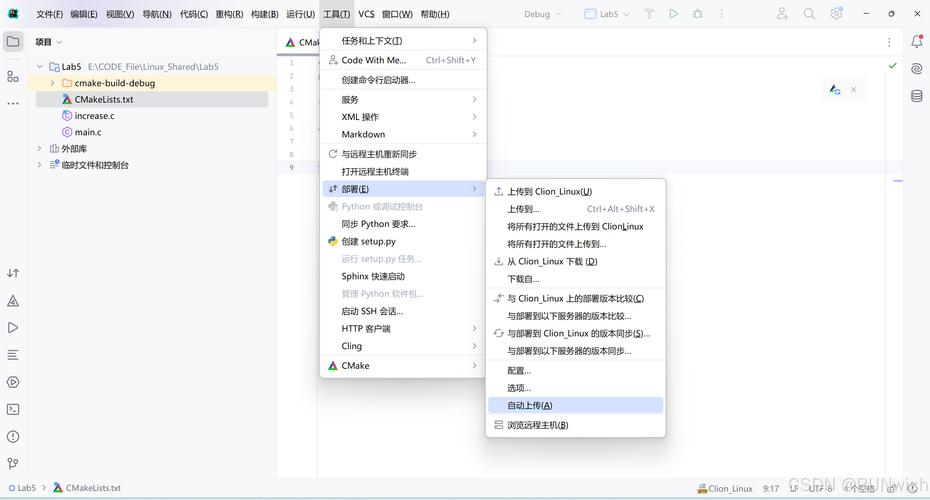Open the 代码(C) menu
The image size is (930, 500).
coord(194,14)
